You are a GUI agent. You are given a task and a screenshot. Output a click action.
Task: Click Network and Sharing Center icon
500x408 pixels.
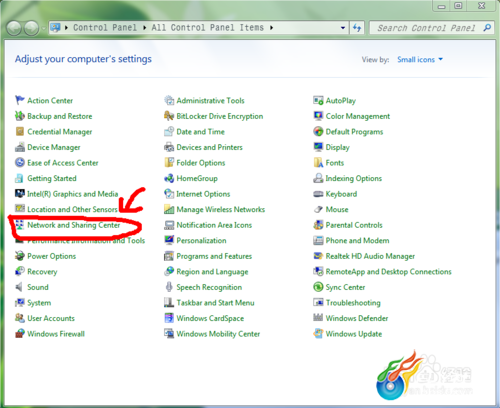pos(20,225)
